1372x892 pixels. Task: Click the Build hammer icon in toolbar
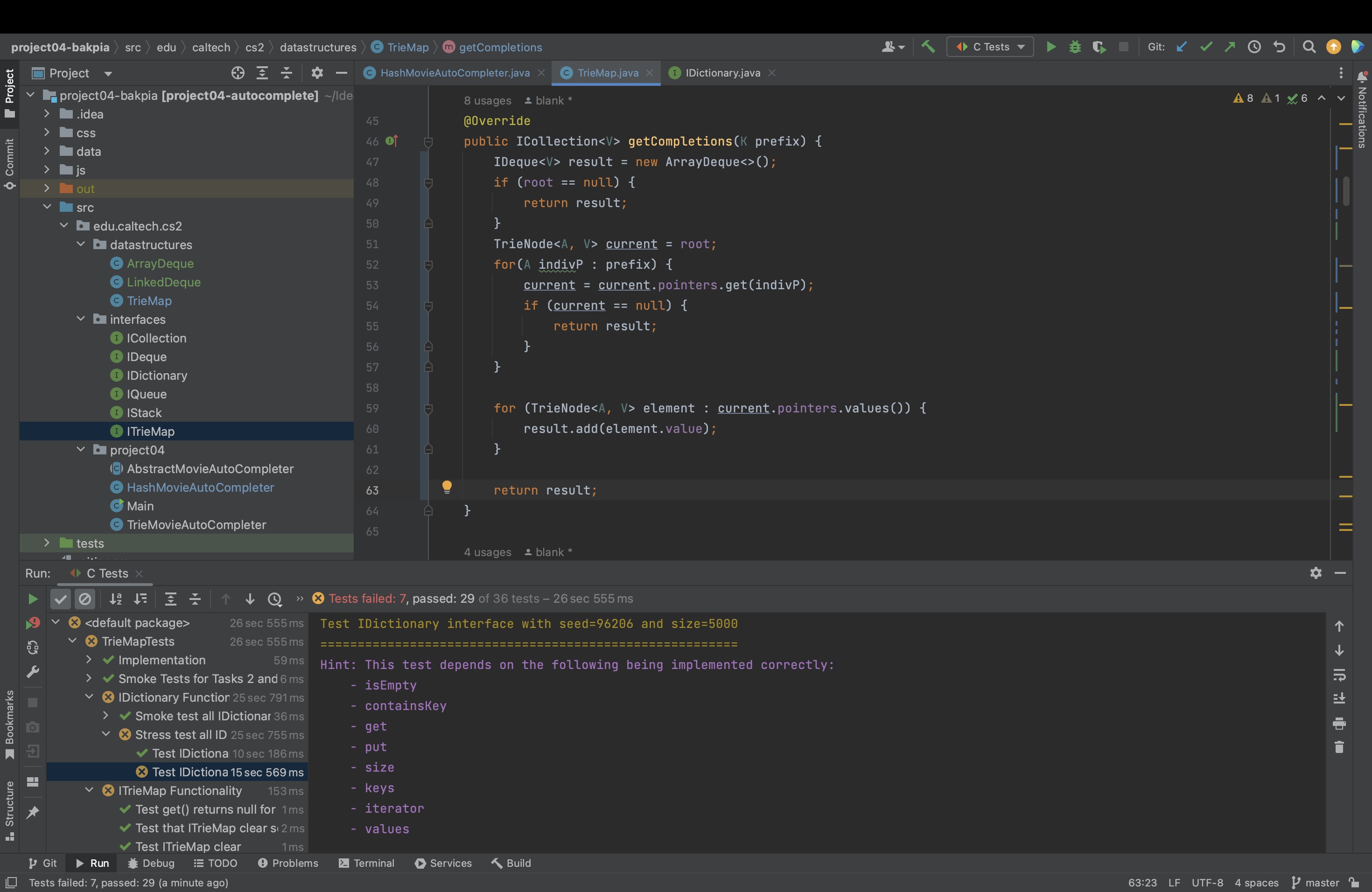click(x=928, y=47)
